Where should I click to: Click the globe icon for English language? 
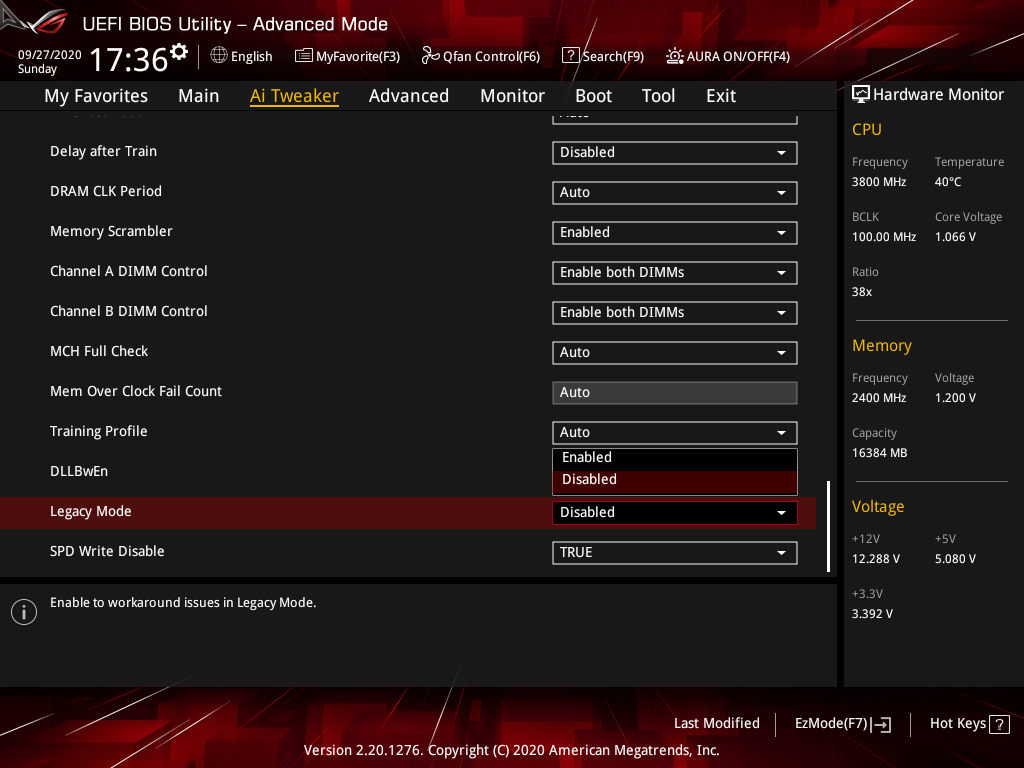click(219, 56)
